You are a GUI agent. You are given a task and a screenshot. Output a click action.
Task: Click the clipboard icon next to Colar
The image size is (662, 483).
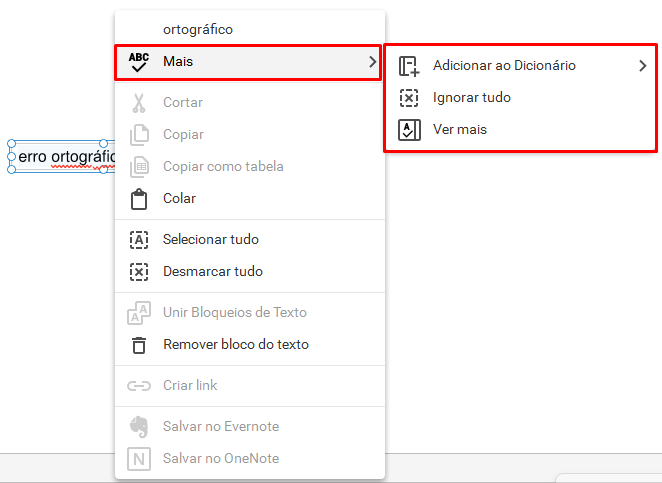(138, 199)
